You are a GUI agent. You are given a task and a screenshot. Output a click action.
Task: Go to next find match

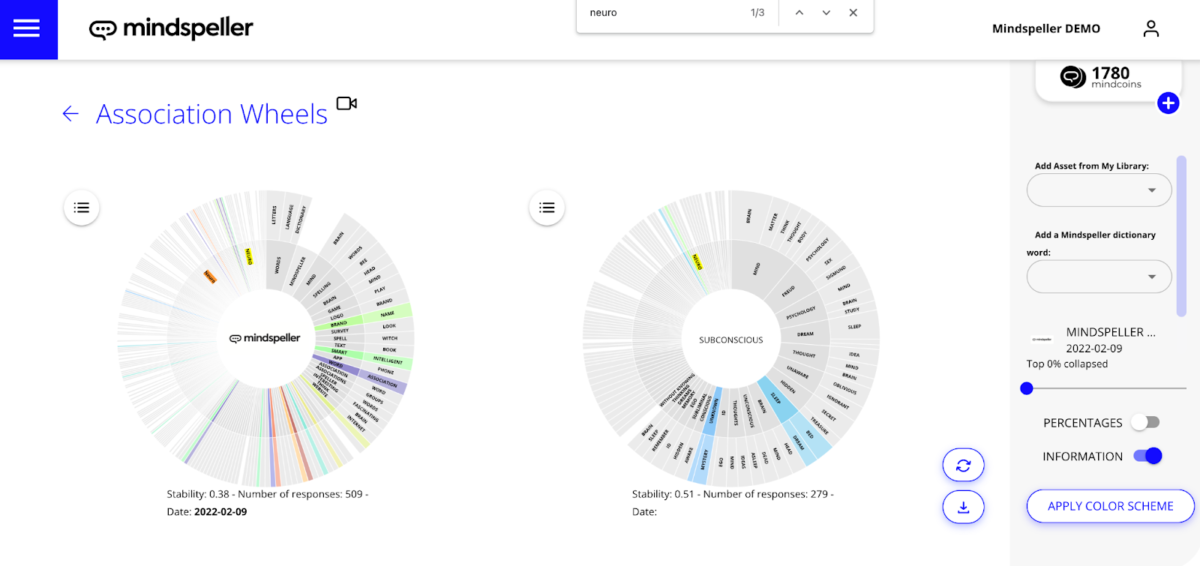coord(826,13)
